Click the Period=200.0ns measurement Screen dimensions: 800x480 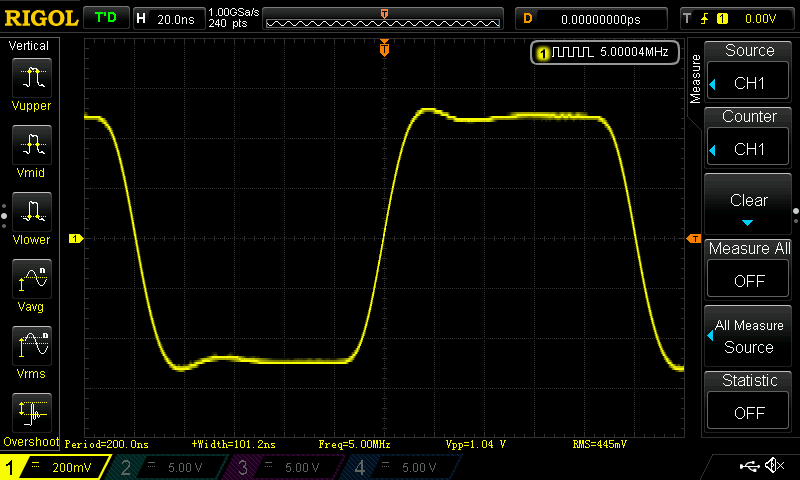107,444
